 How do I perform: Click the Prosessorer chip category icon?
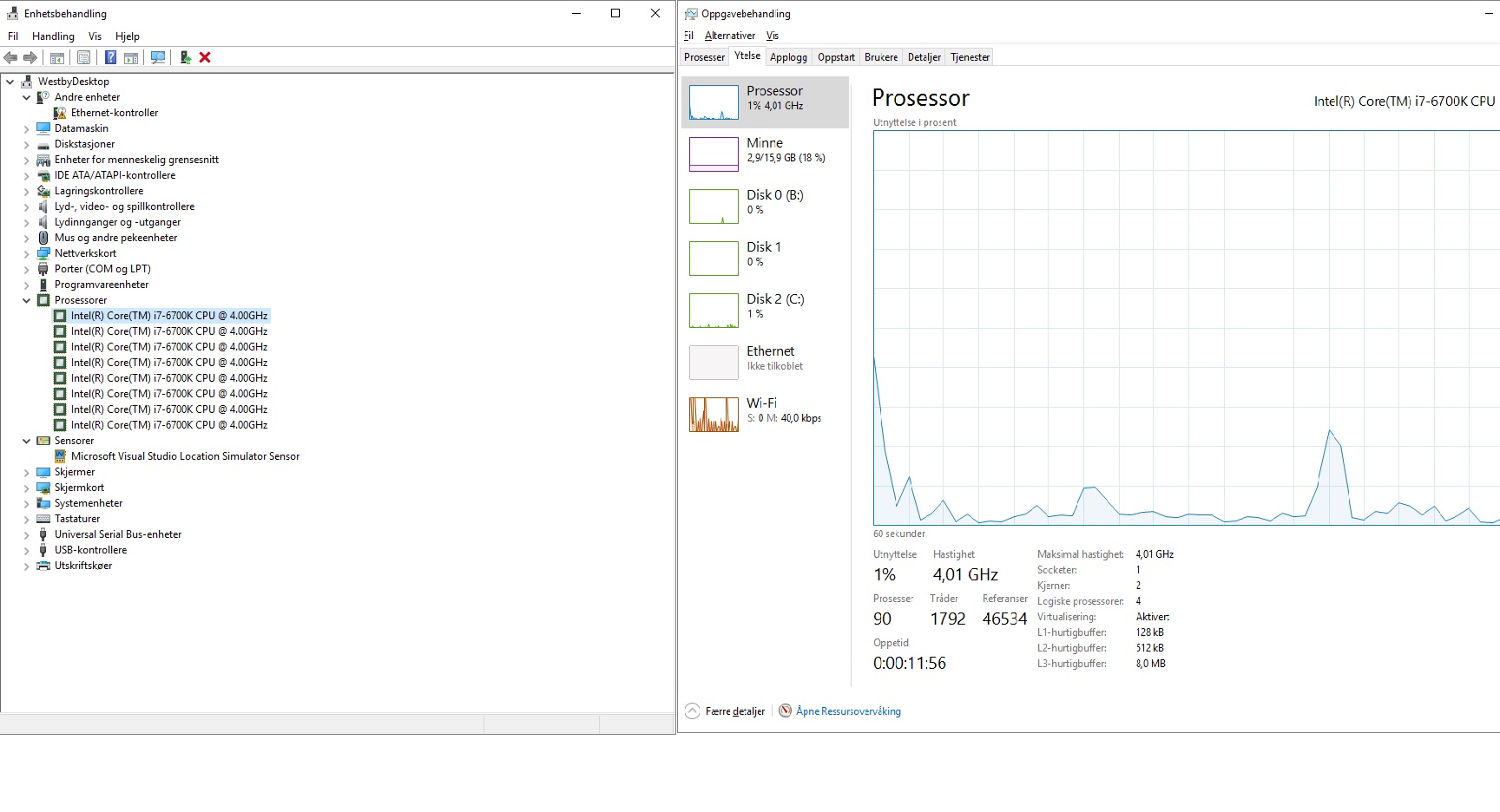pos(43,300)
